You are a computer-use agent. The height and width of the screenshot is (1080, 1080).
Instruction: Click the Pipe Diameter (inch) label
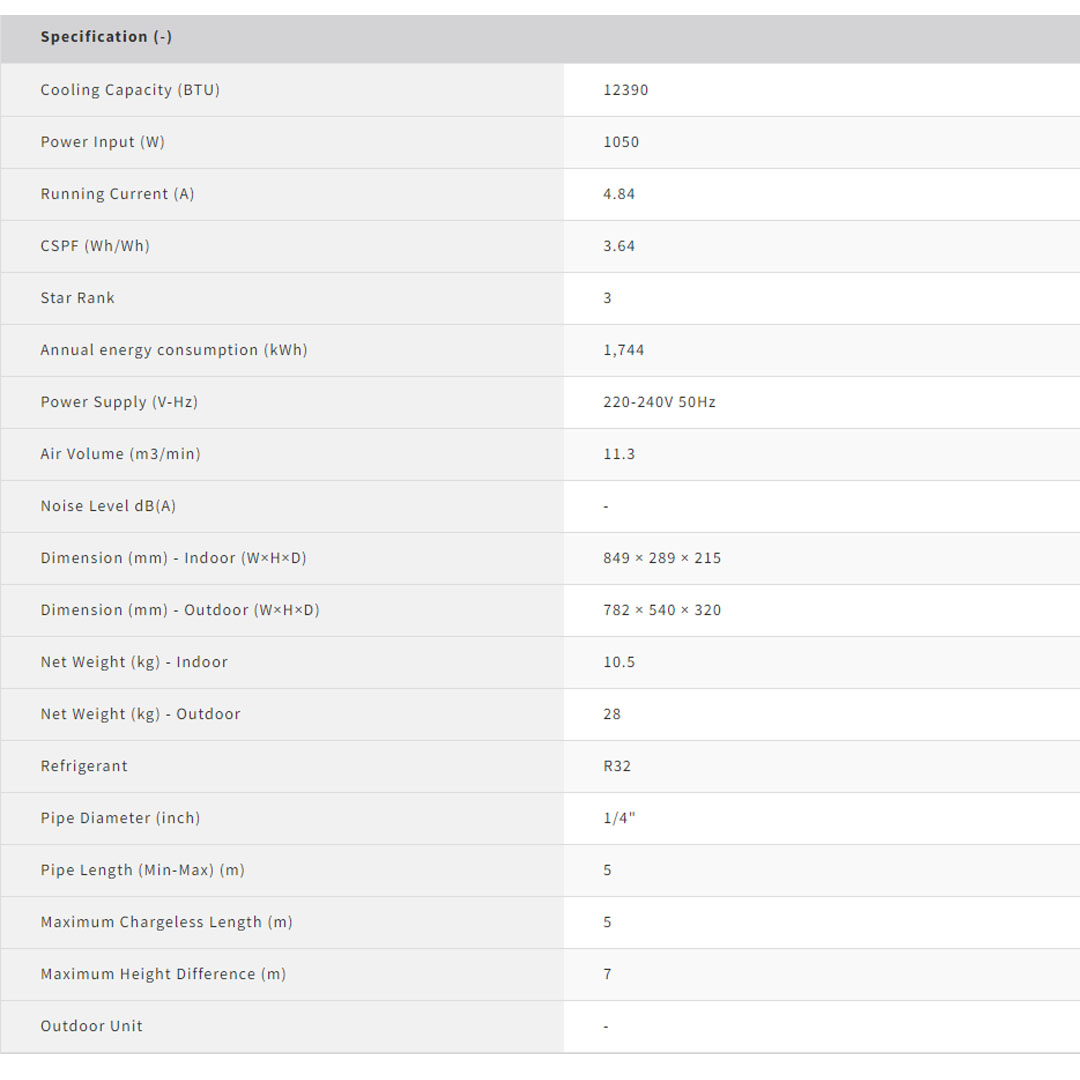(120, 818)
